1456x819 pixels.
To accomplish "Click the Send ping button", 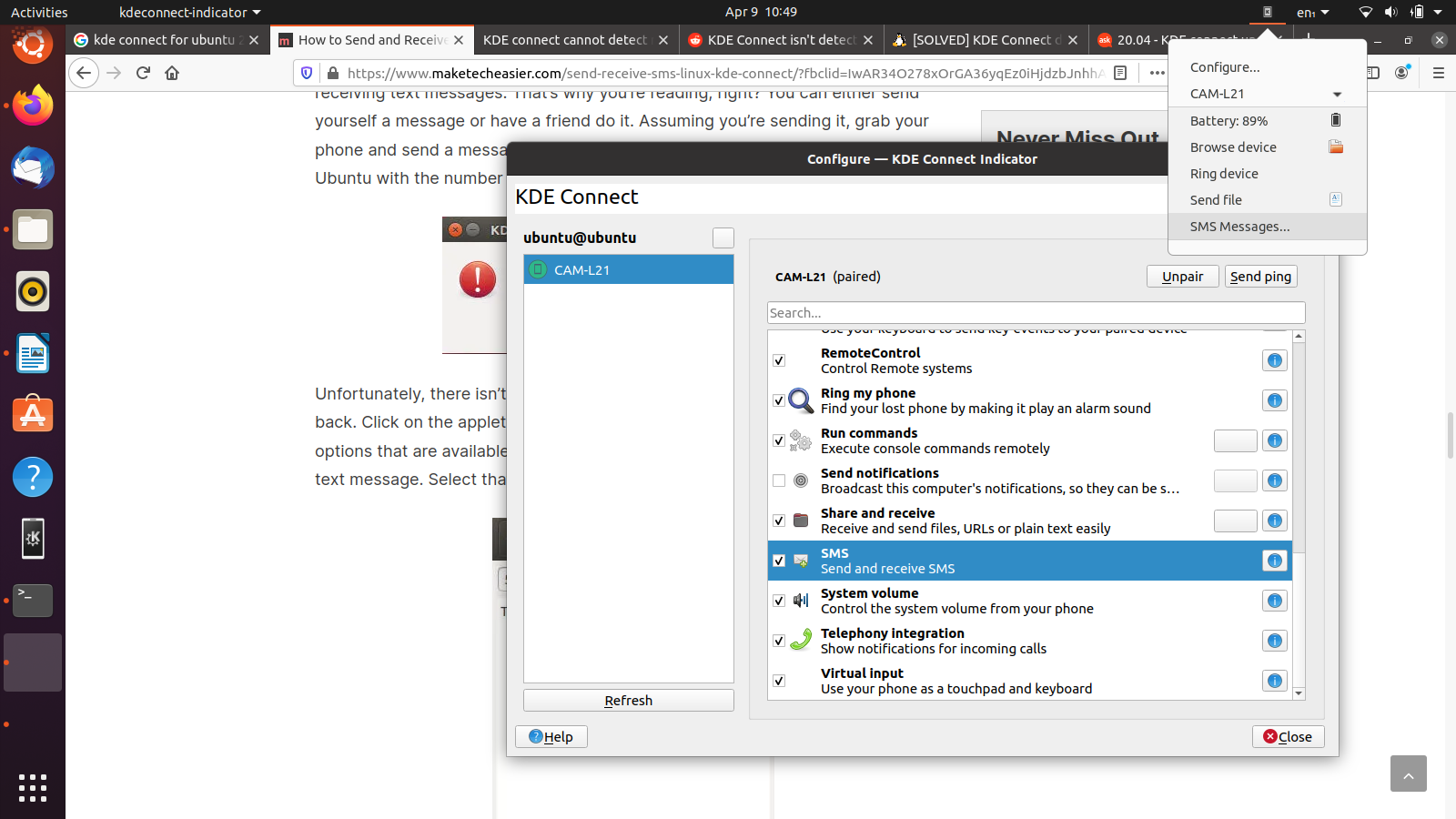I will [1260, 277].
